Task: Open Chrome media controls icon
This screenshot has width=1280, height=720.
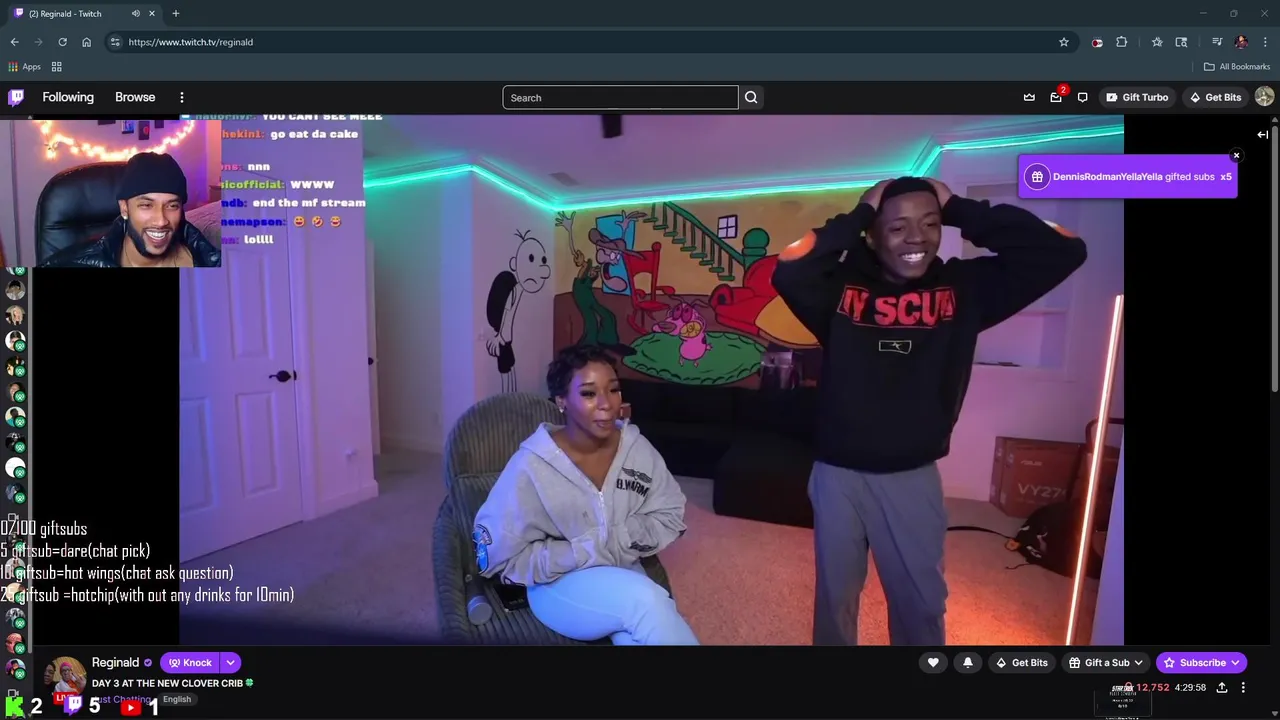Action: click(1217, 42)
